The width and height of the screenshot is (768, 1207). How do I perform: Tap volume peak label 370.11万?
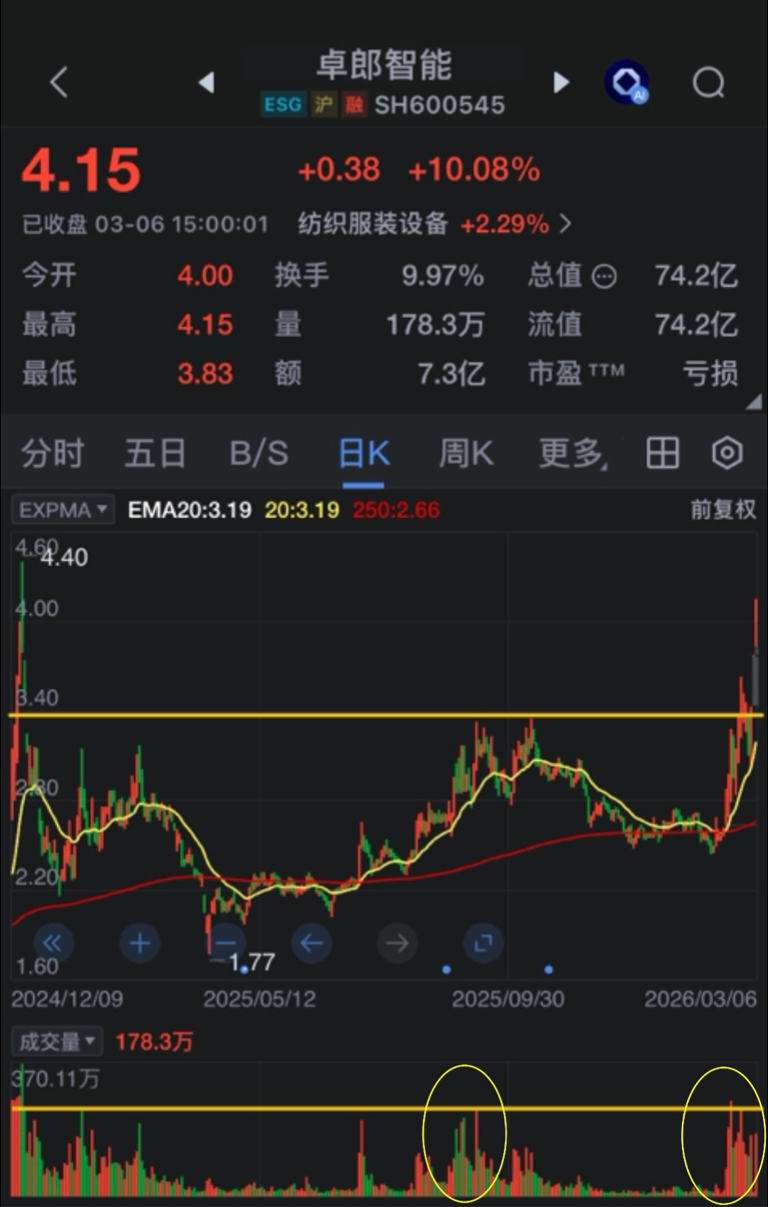[55, 1079]
